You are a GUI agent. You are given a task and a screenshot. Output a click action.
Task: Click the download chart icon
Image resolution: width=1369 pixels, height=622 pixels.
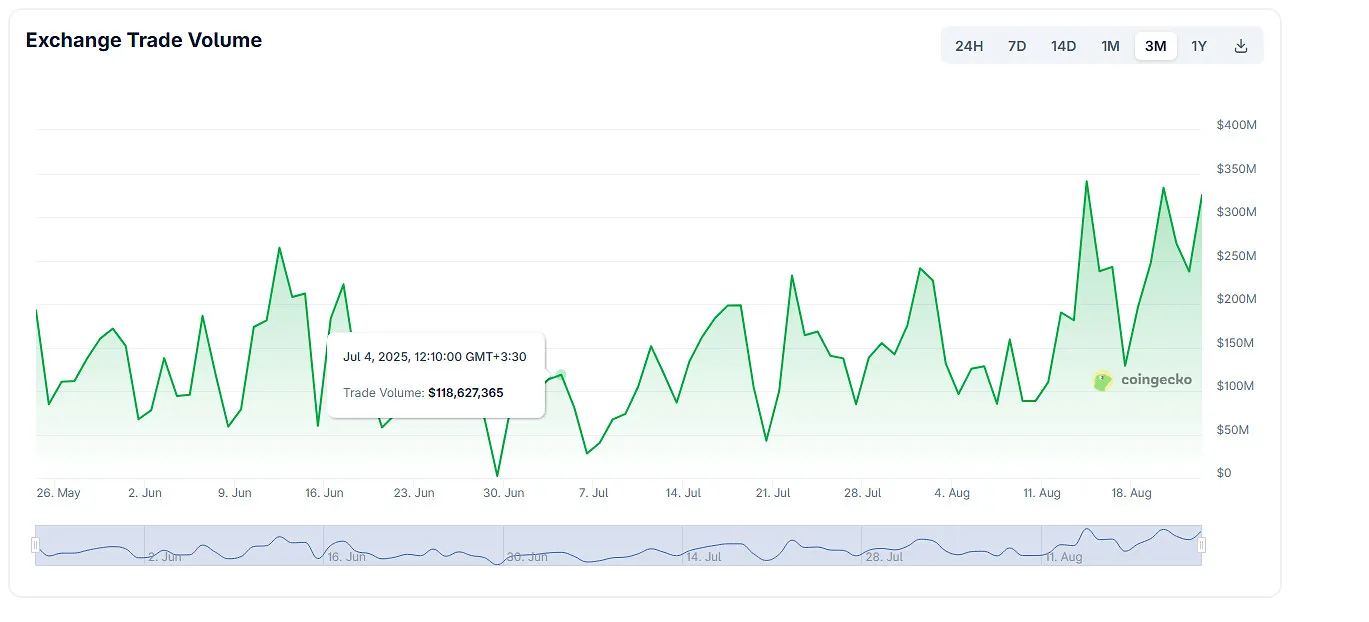pos(1241,46)
